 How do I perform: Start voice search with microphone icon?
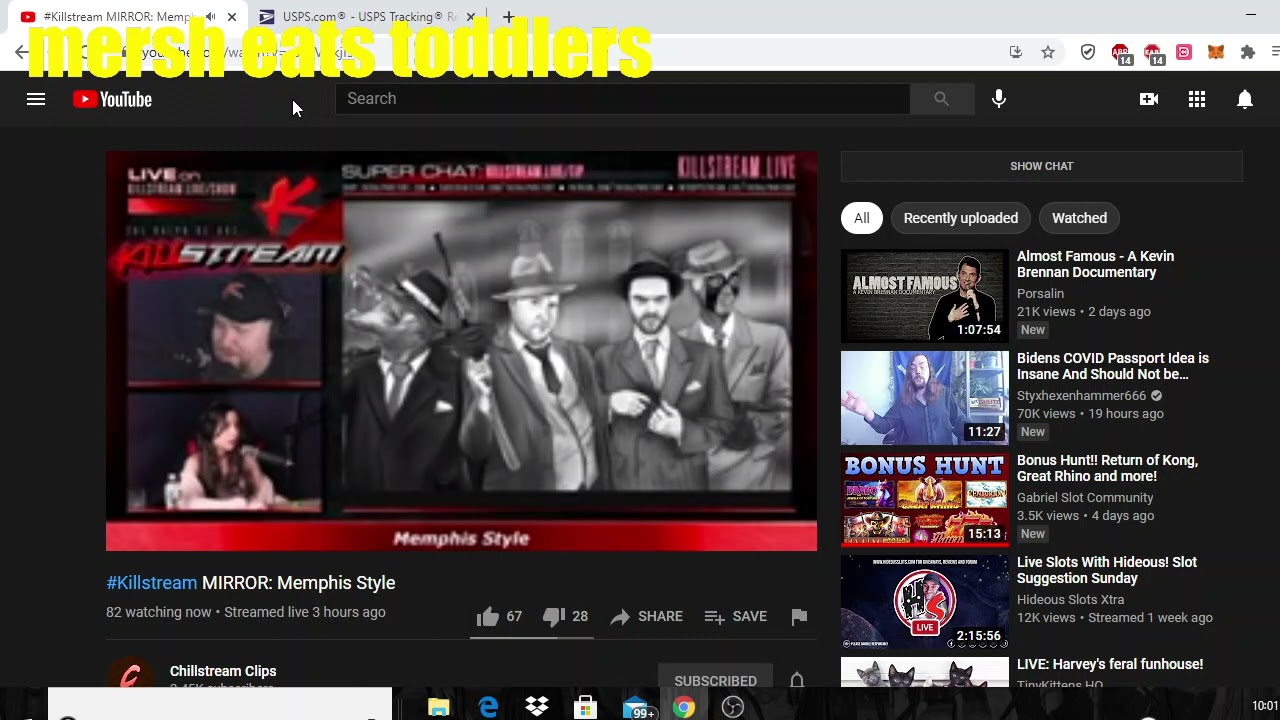[x=999, y=99]
